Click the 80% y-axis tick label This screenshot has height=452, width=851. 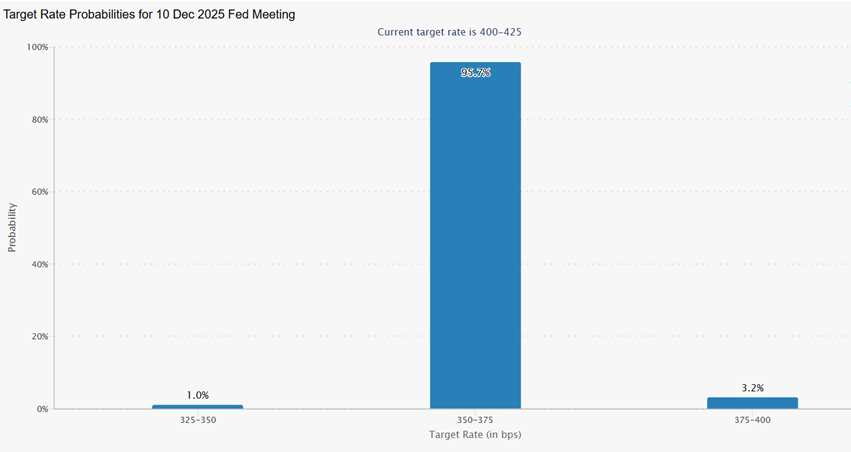39,120
